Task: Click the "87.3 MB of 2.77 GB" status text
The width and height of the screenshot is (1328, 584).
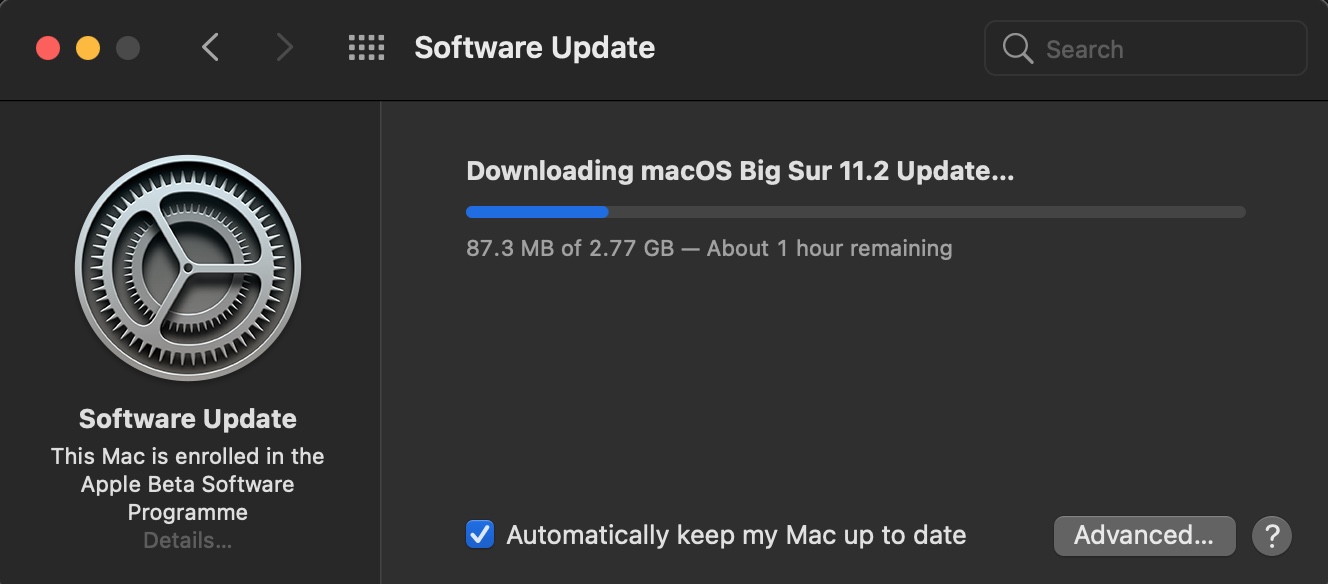Action: (x=570, y=248)
